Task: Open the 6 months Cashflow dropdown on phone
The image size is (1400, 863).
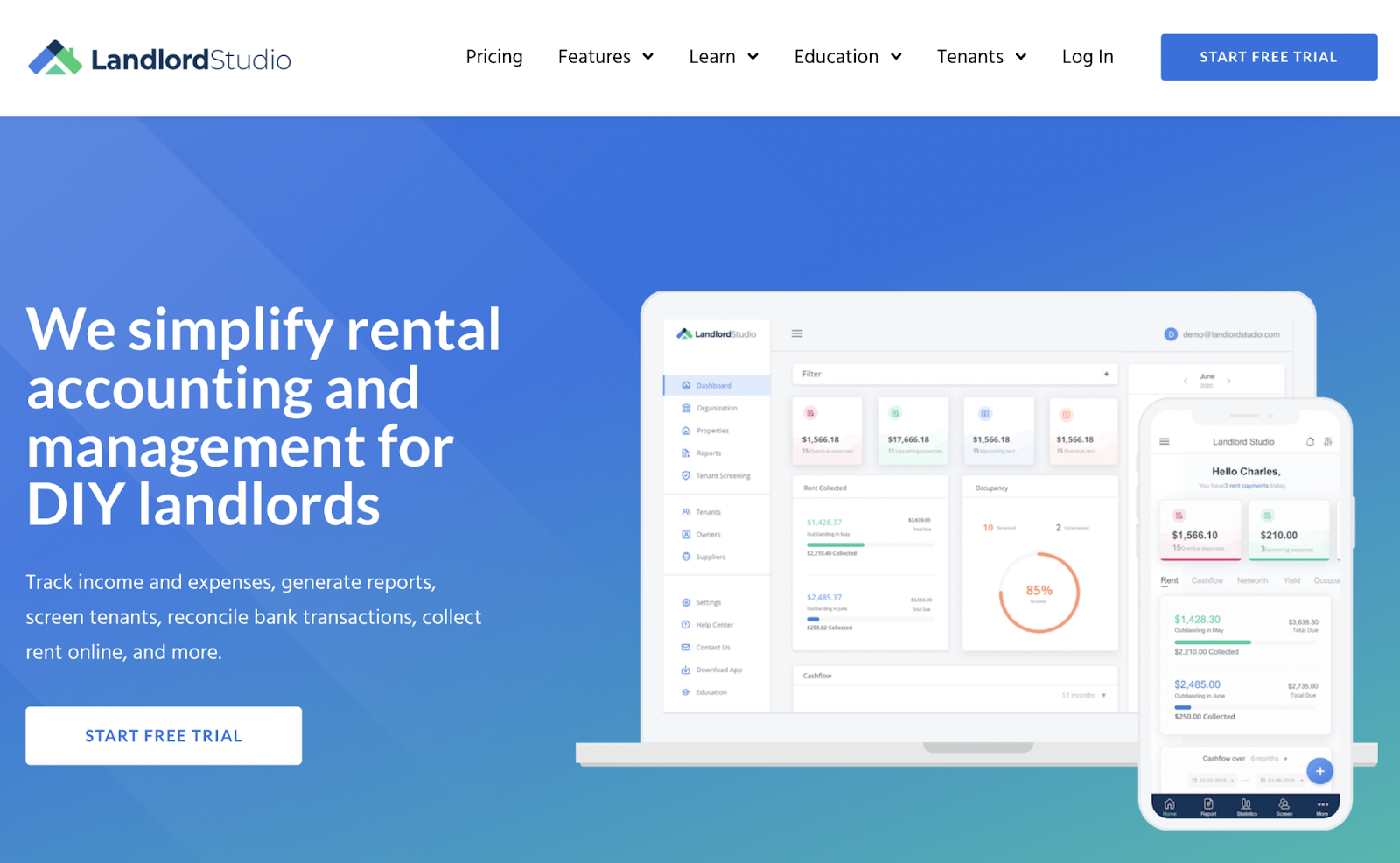Action: (1270, 759)
